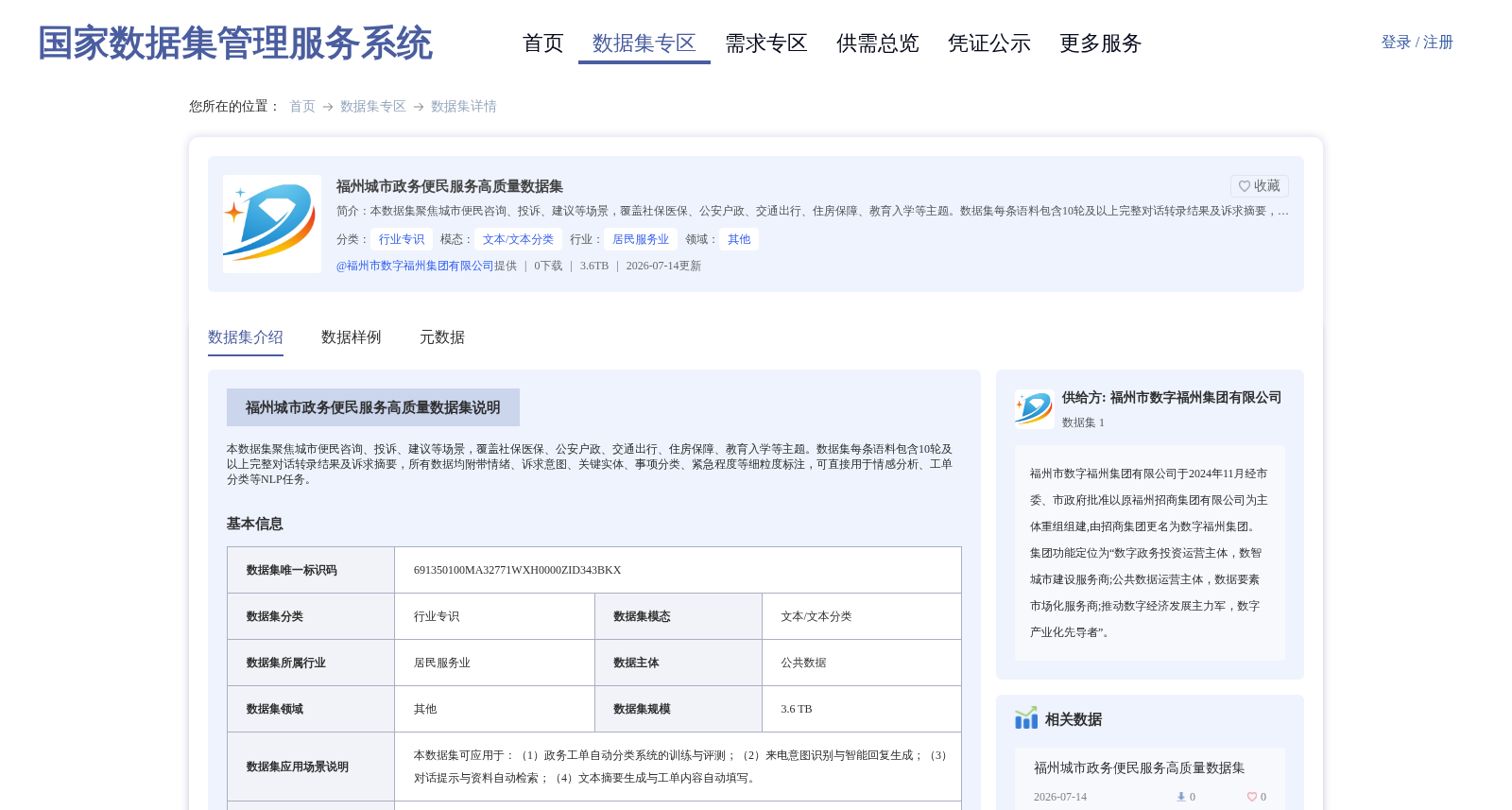Open 更多服务 navigation item
Screen dimensions: 1512x810
point(1101,43)
